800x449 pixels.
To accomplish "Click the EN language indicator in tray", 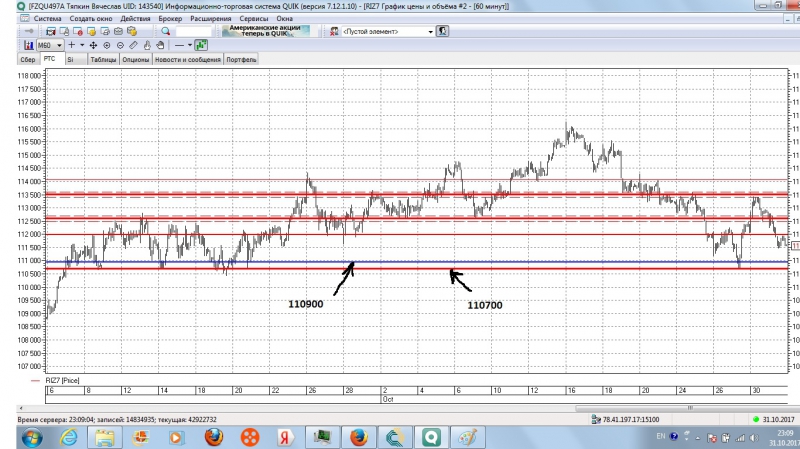I will click(x=660, y=437).
